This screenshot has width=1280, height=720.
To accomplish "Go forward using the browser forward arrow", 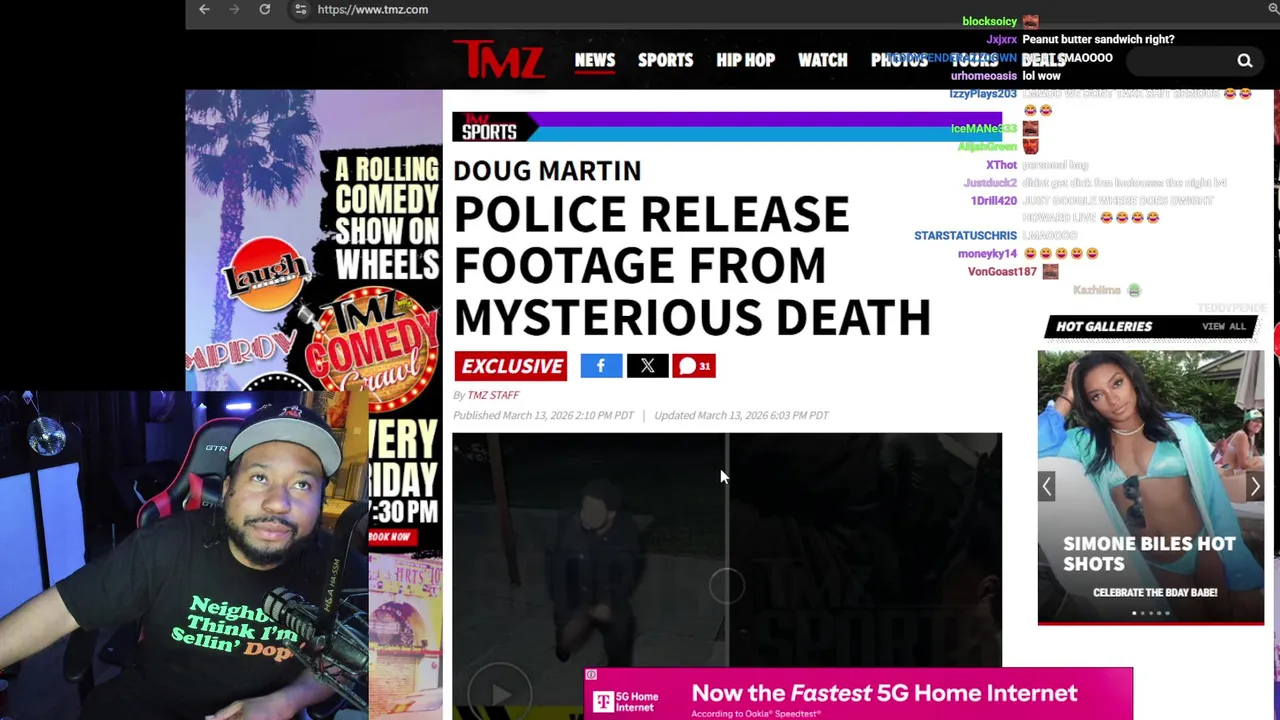I will pyautogui.click(x=234, y=9).
